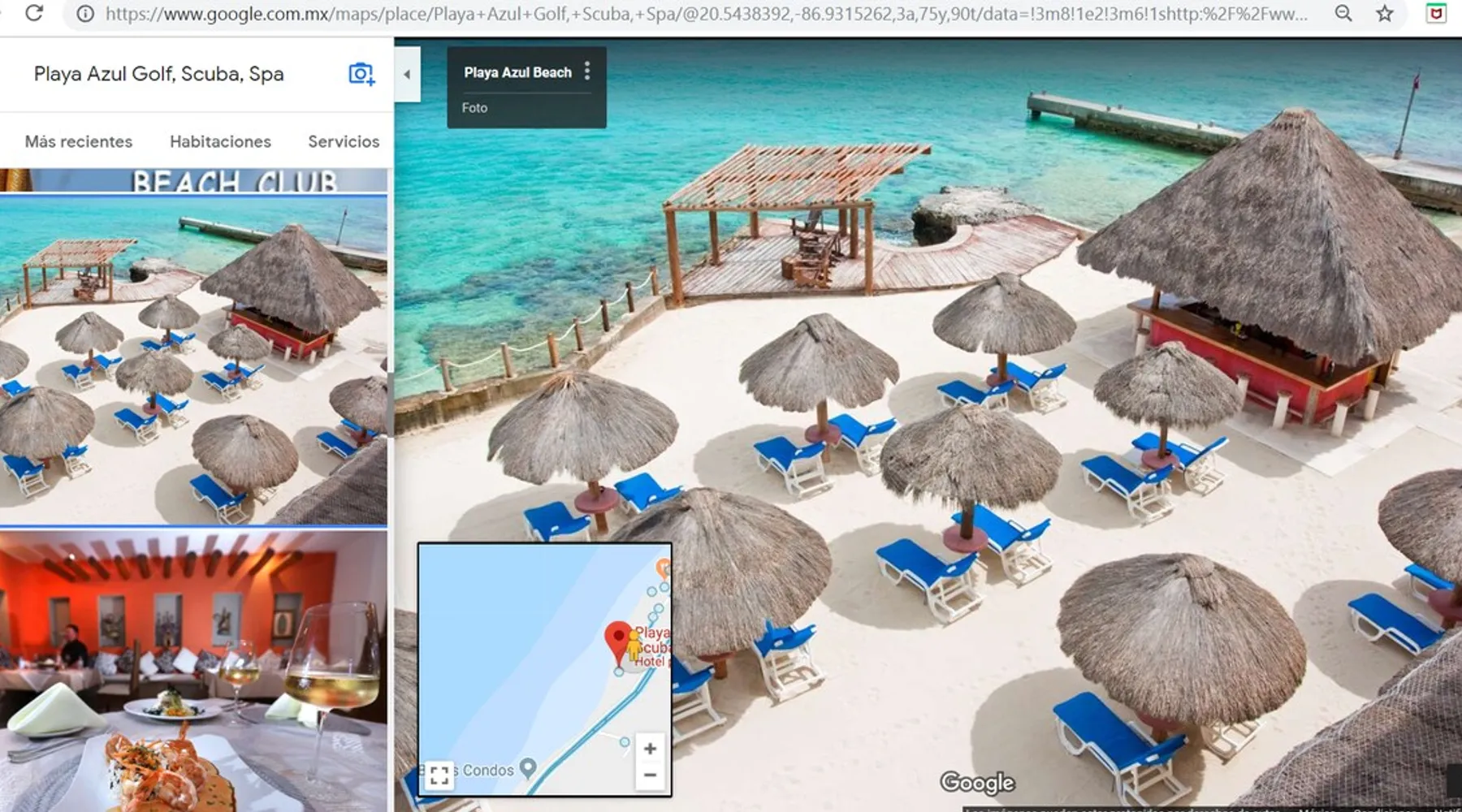Open the browser zoom magnifier icon

(x=1343, y=14)
